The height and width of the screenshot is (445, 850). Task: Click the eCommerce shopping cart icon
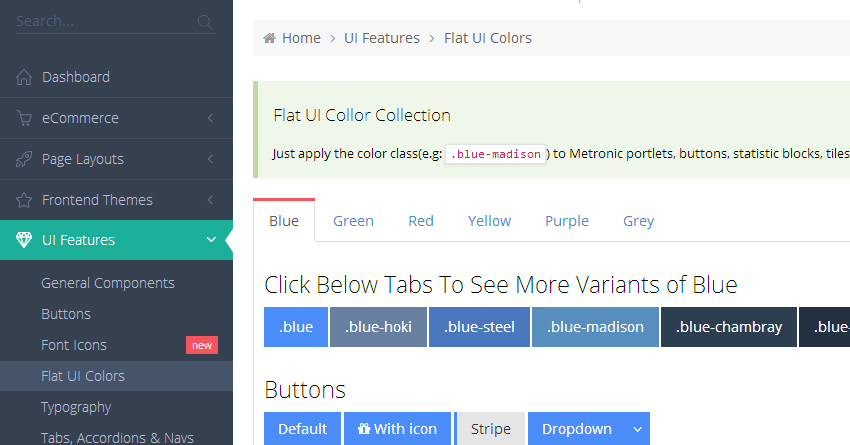point(24,118)
